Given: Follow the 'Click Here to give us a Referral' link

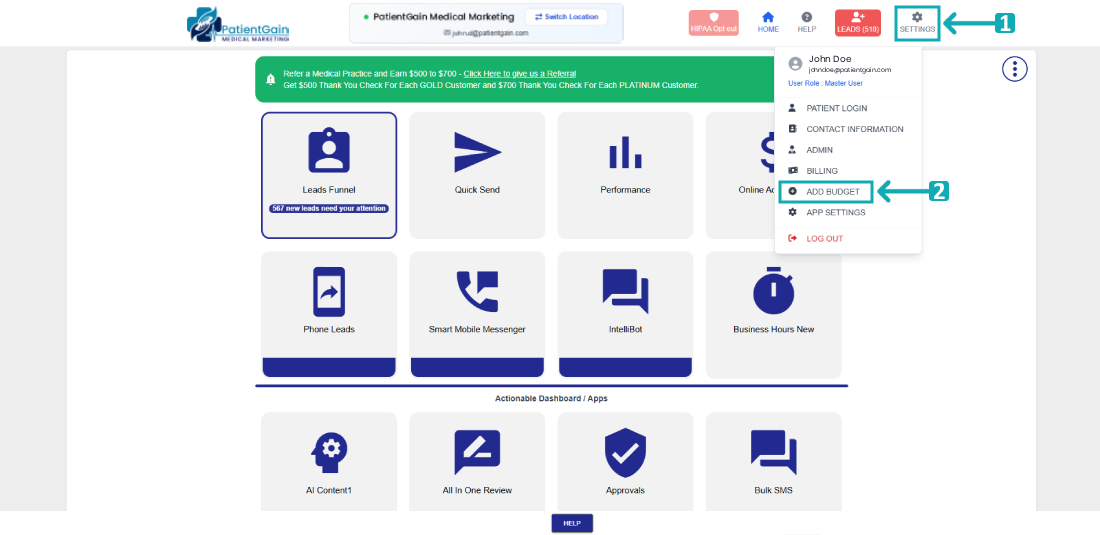Looking at the screenshot, I should [x=520, y=74].
